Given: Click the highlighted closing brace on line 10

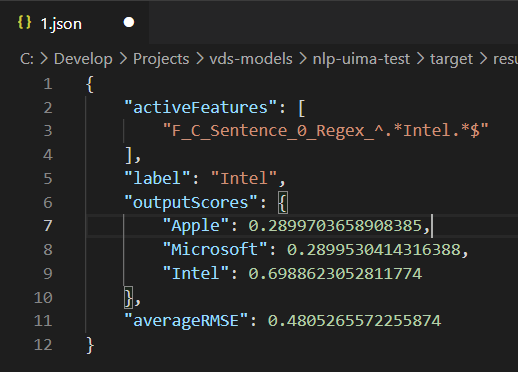Looking at the screenshot, I should coord(128,297).
